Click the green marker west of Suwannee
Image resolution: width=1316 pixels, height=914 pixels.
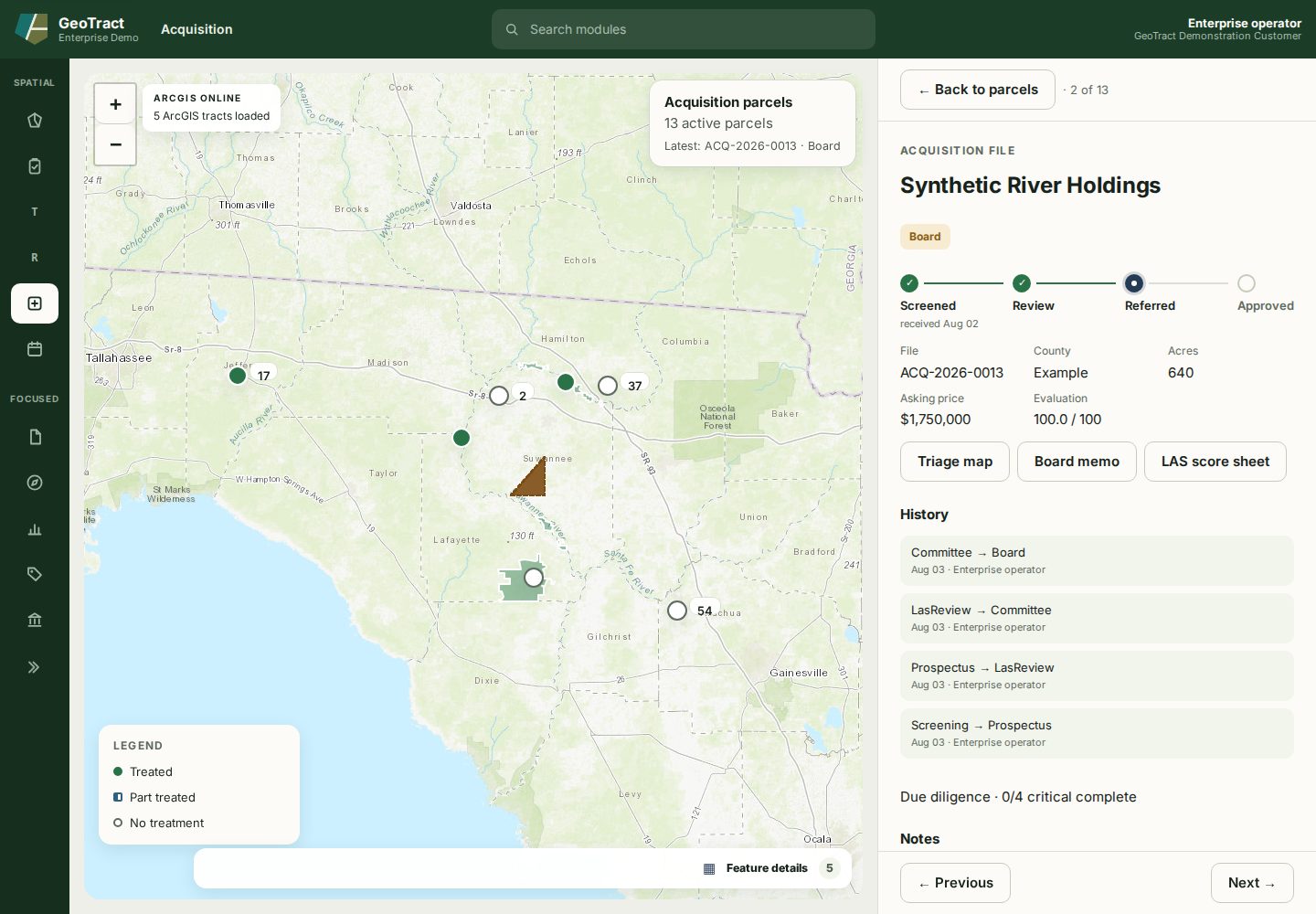click(462, 438)
